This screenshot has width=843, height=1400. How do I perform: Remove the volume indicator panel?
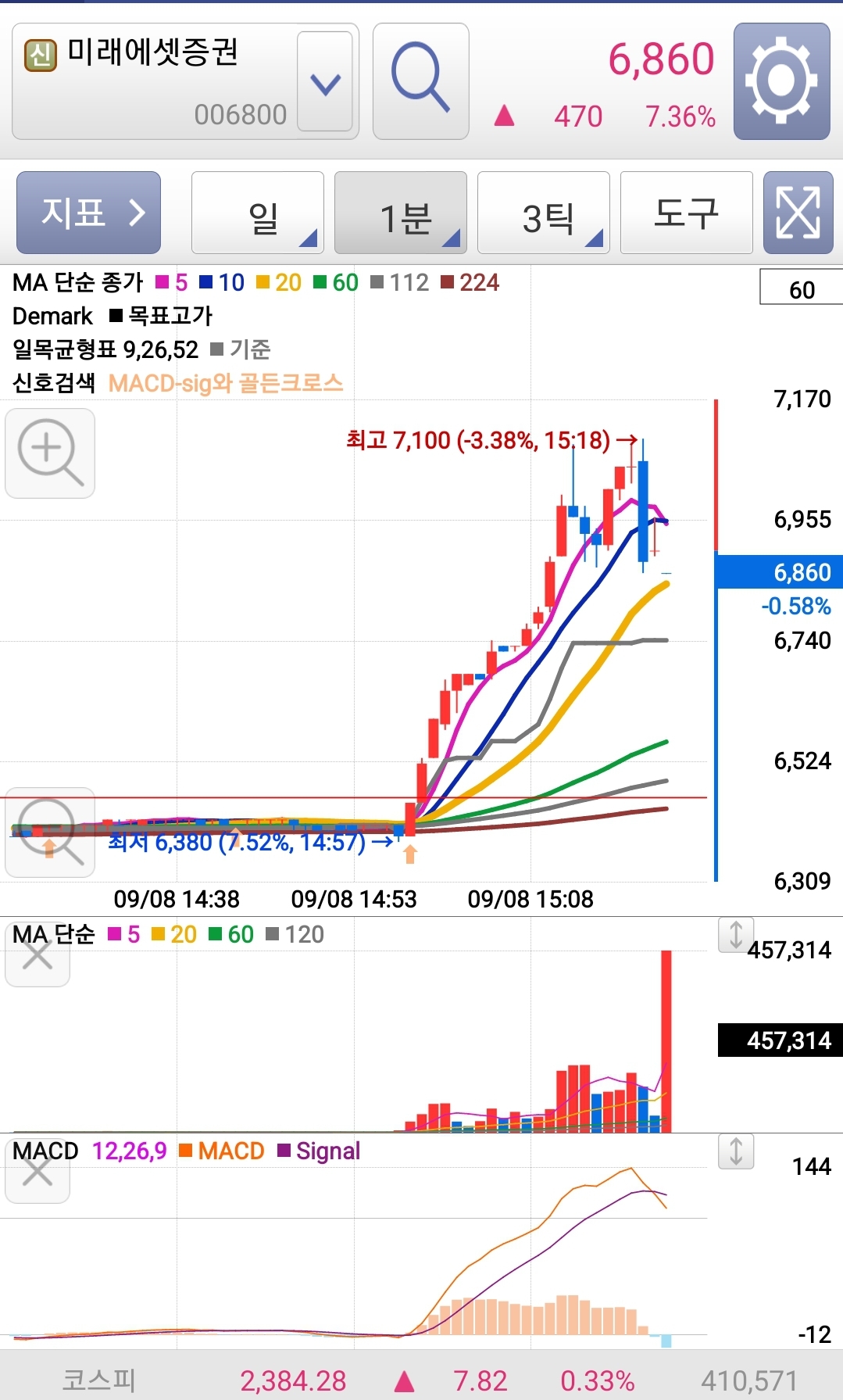pos(38,954)
